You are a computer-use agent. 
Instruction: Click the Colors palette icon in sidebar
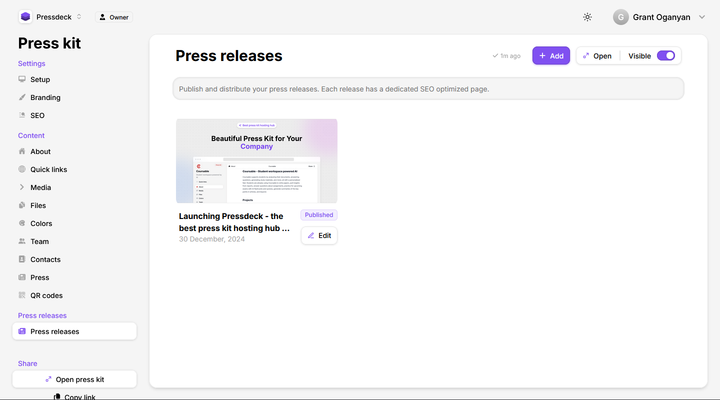tap(22, 224)
